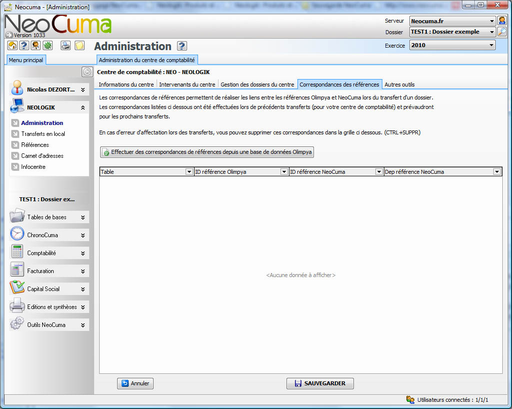Image resolution: width=512 pixels, height=409 pixels.
Task: Click Effectuer des correspondances depuis Olimpya button
Action: point(207,152)
